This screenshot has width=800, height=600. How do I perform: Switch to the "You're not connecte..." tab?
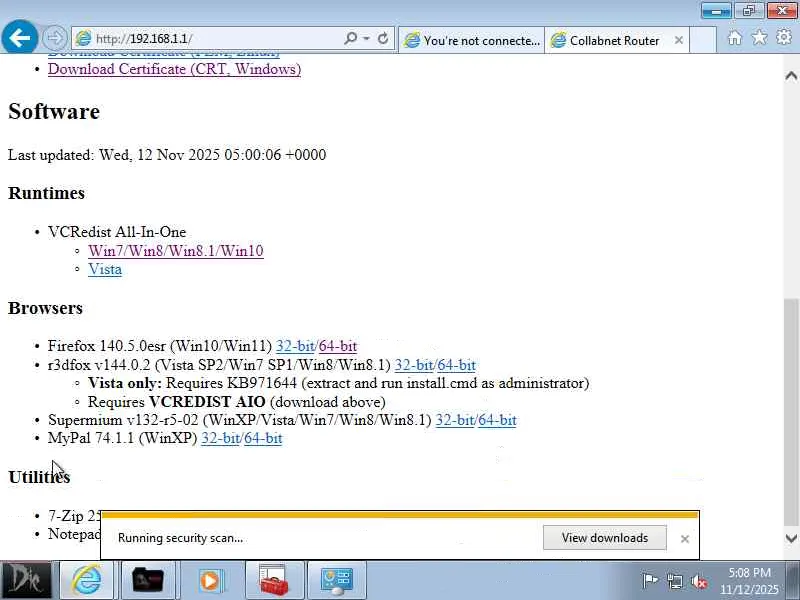tap(472, 40)
